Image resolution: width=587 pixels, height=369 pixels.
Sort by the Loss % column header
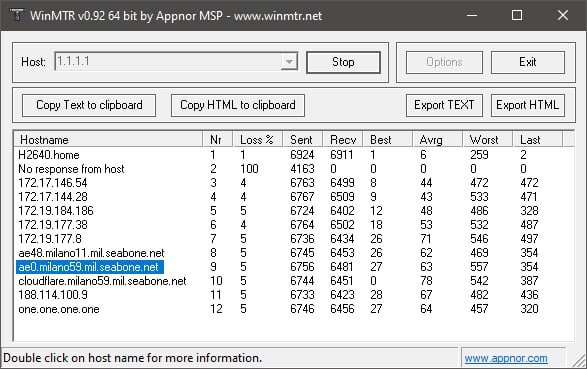tap(258, 140)
